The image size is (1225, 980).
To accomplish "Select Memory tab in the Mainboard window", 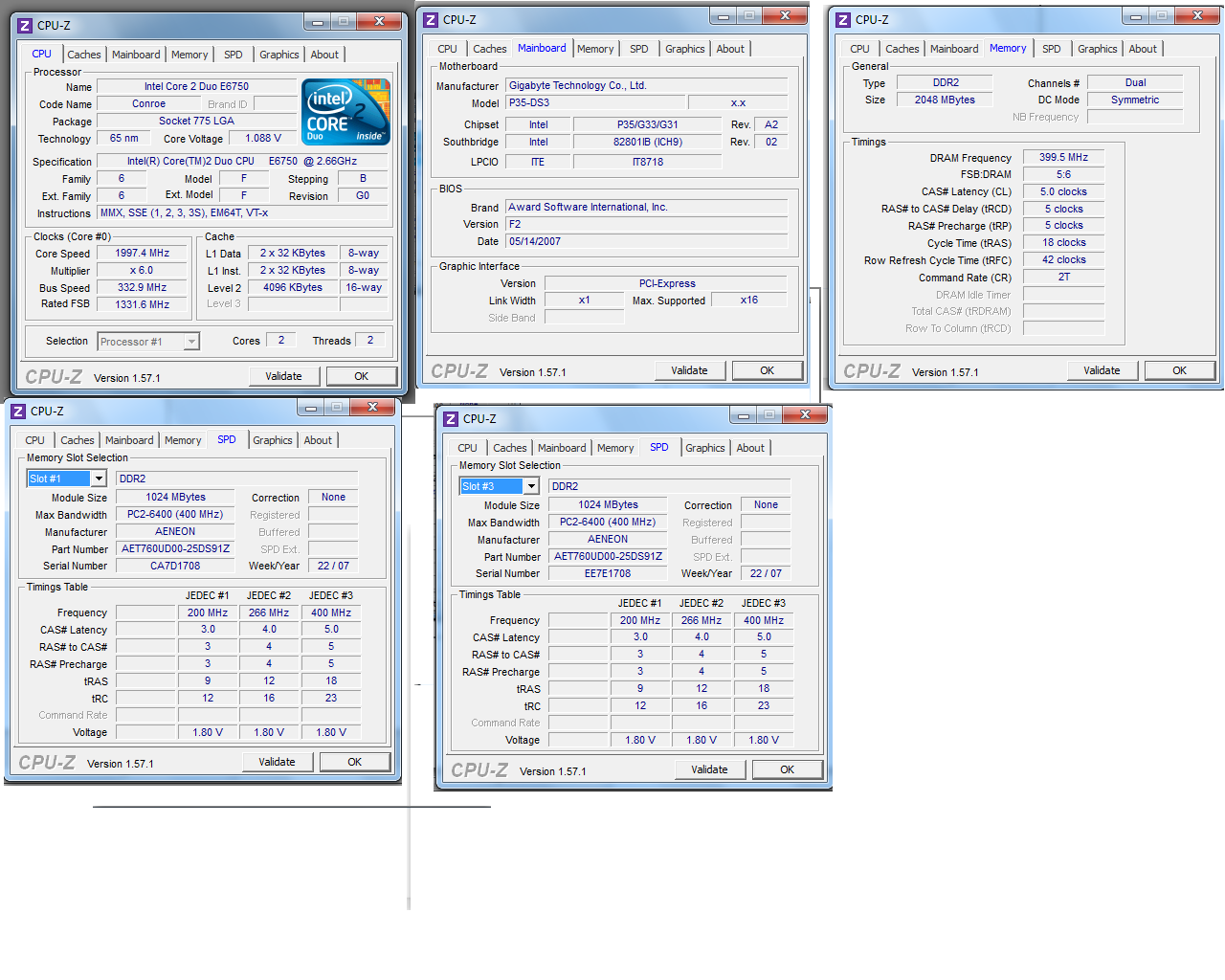I will 595,49.
